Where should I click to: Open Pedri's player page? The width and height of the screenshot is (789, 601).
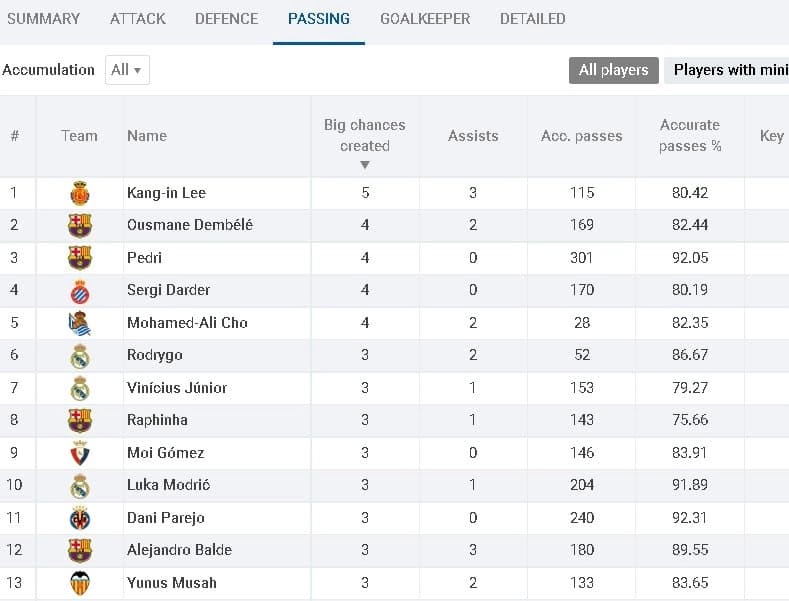coord(144,258)
